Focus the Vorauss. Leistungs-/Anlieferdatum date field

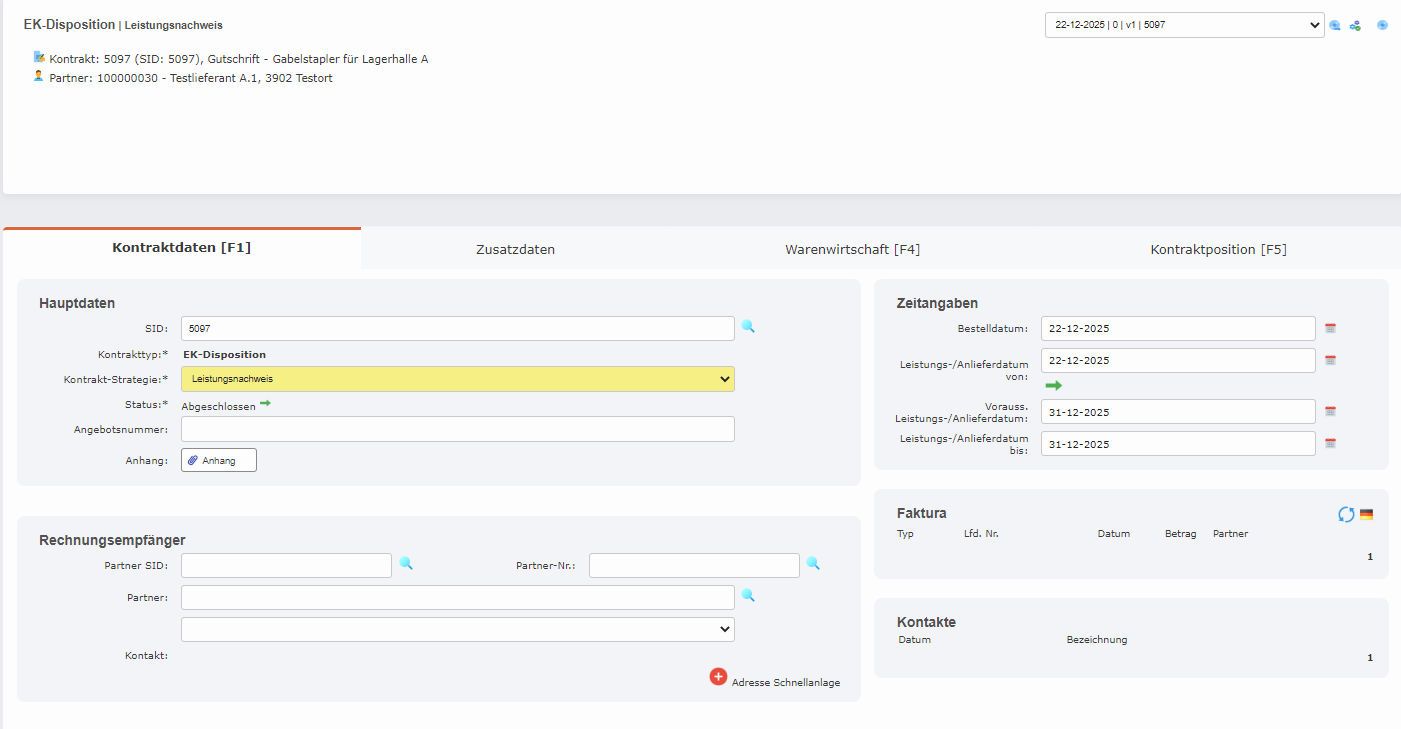coord(1177,412)
